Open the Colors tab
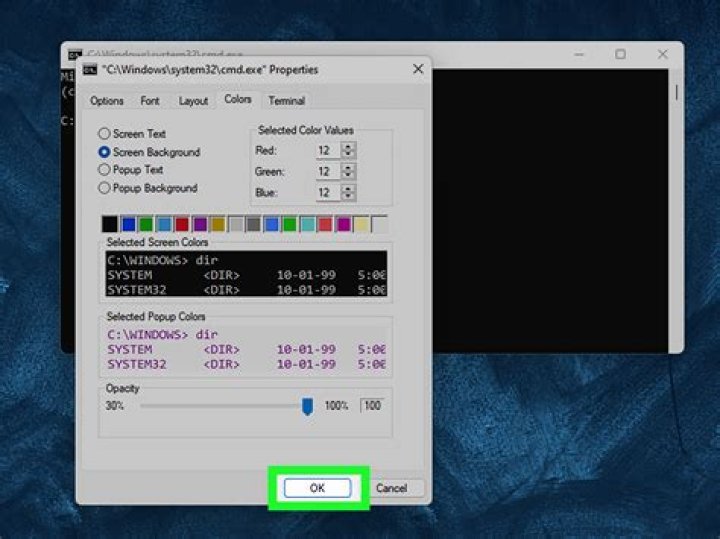This screenshot has height=539, width=720. (238, 99)
